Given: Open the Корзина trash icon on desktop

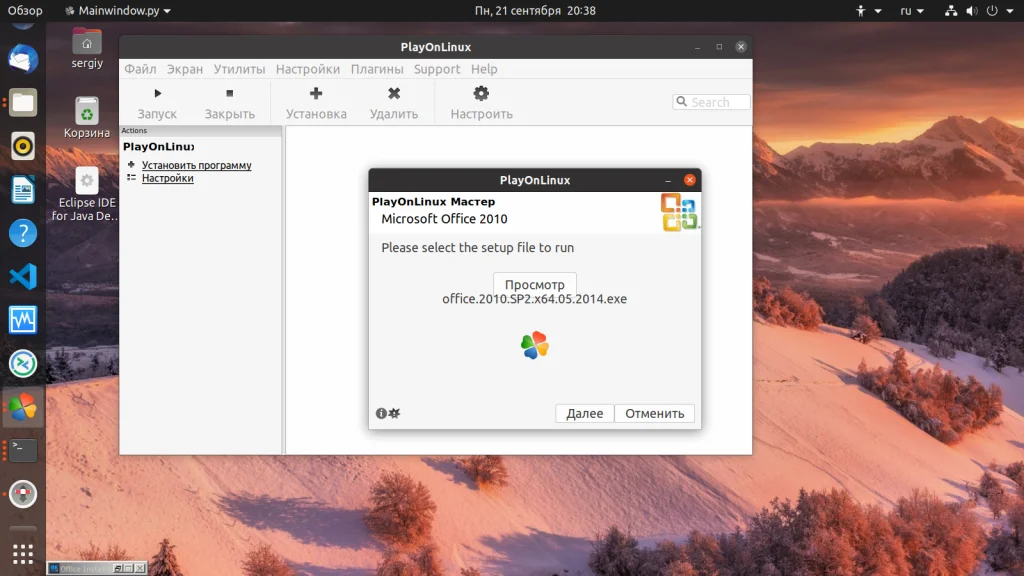Looking at the screenshot, I should tap(87, 118).
